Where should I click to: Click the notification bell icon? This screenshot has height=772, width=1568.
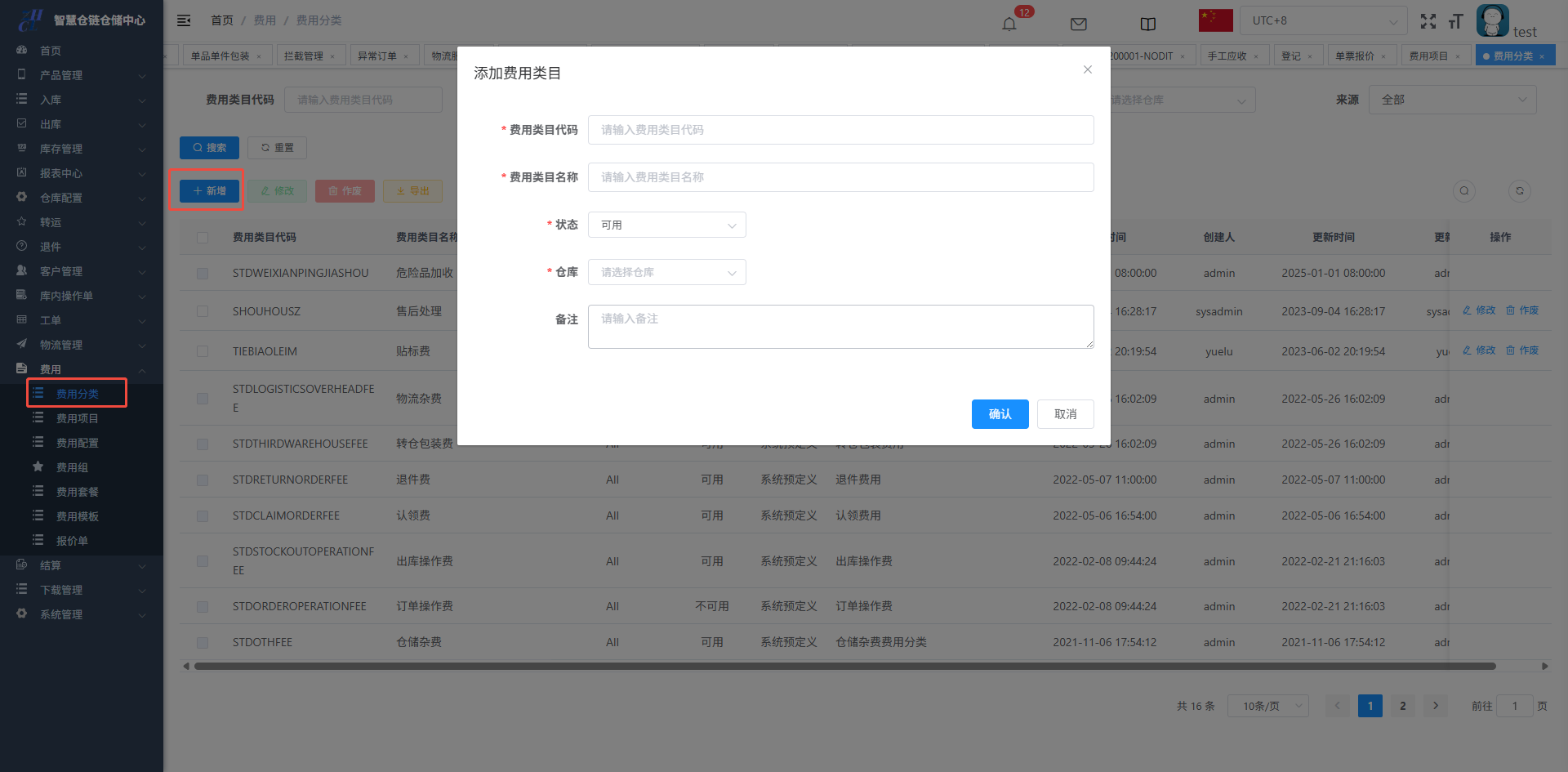[x=1009, y=24]
